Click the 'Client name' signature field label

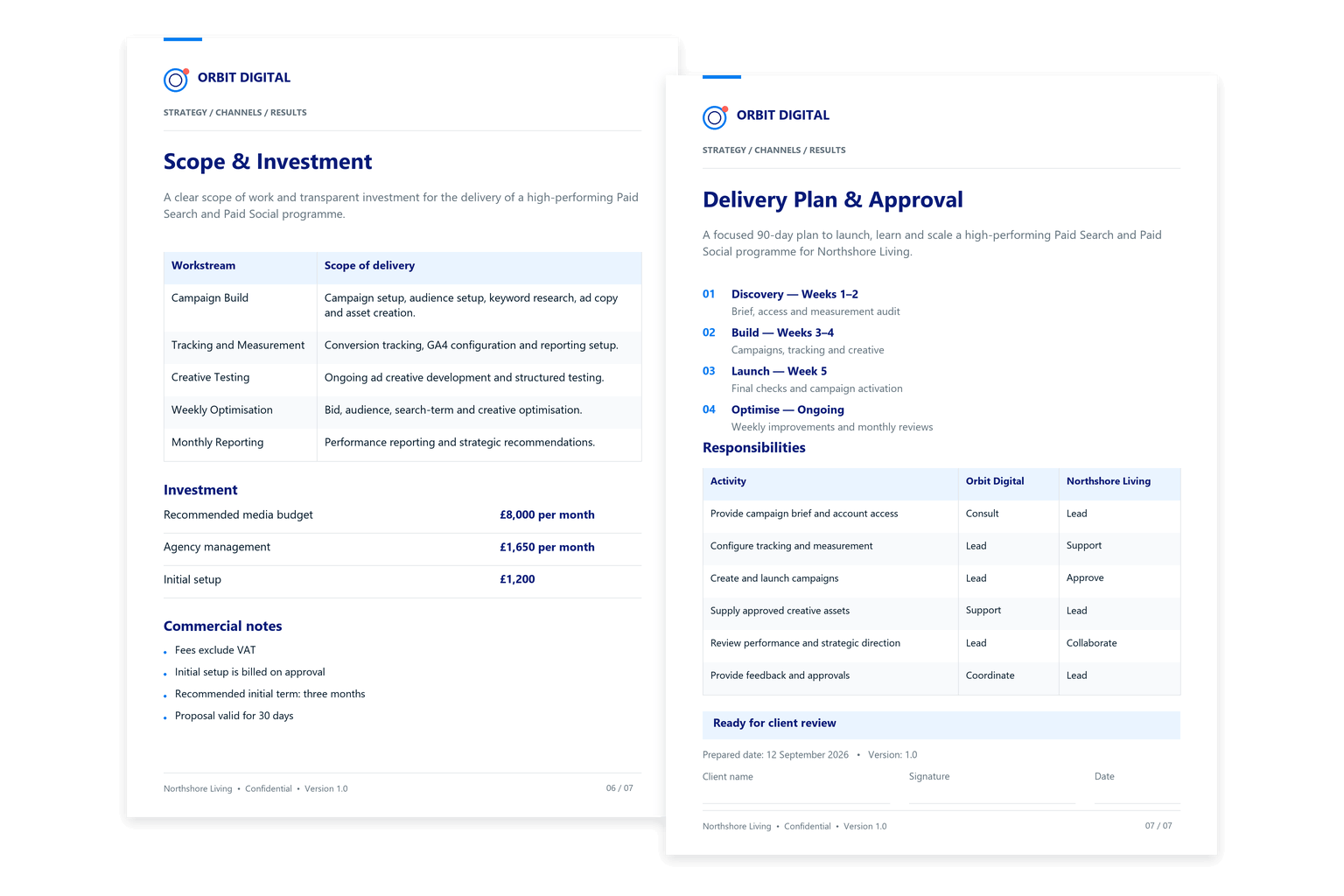coord(727,777)
